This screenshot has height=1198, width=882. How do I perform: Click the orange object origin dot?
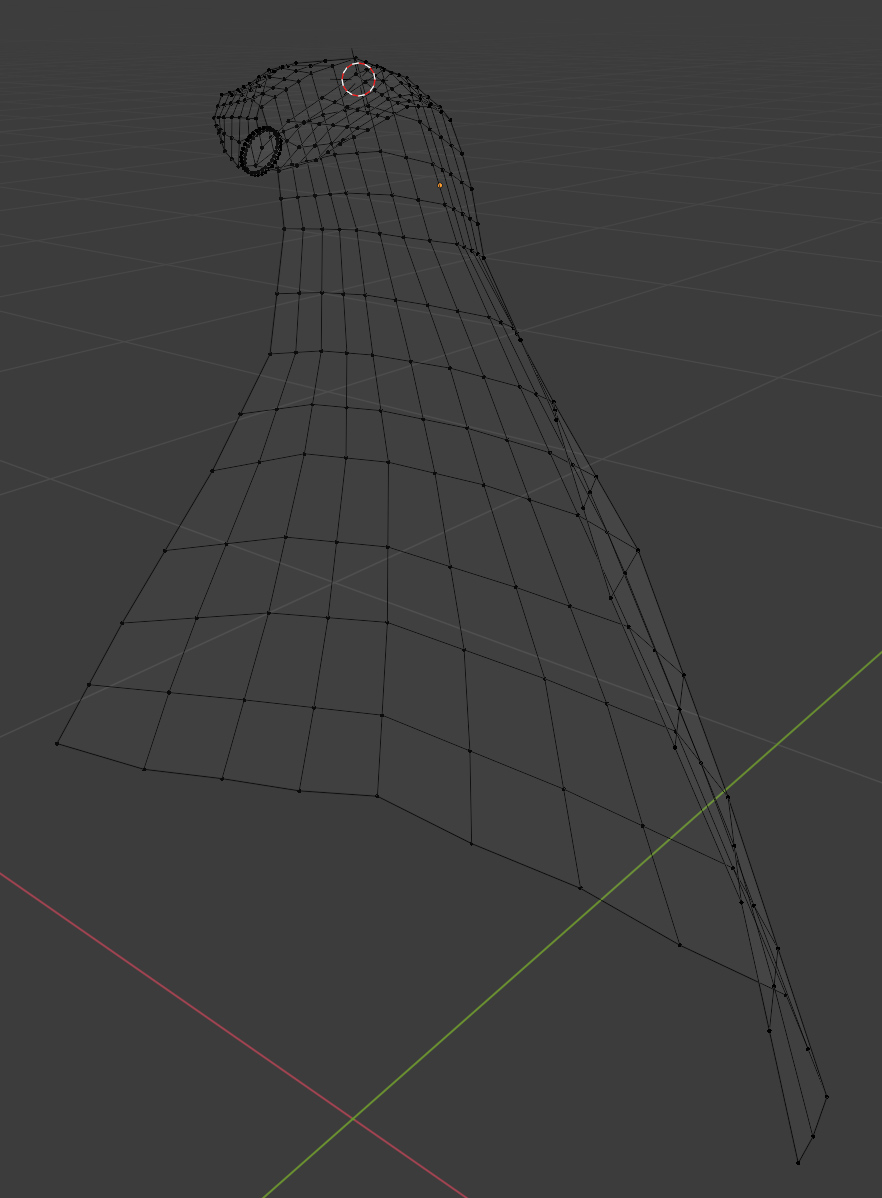440,185
